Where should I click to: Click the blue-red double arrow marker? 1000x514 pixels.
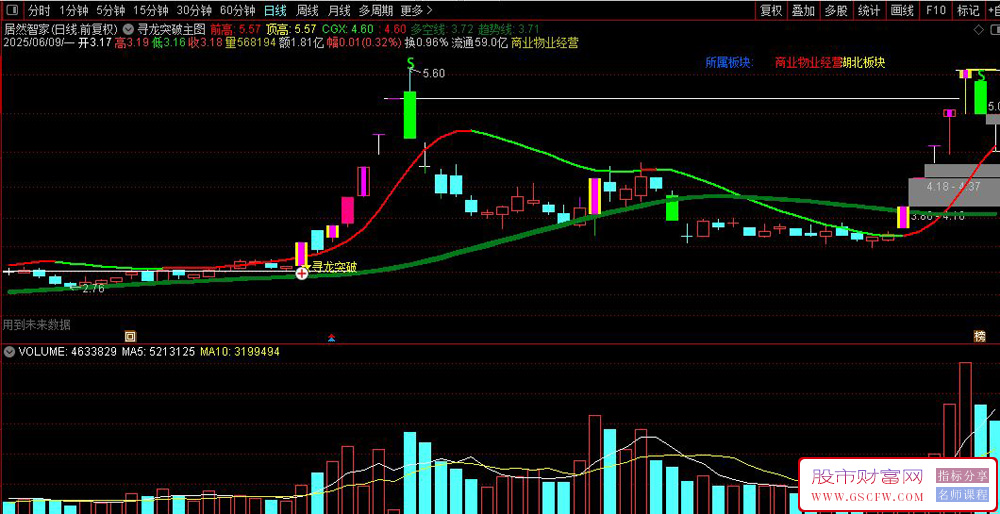[x=332, y=337]
